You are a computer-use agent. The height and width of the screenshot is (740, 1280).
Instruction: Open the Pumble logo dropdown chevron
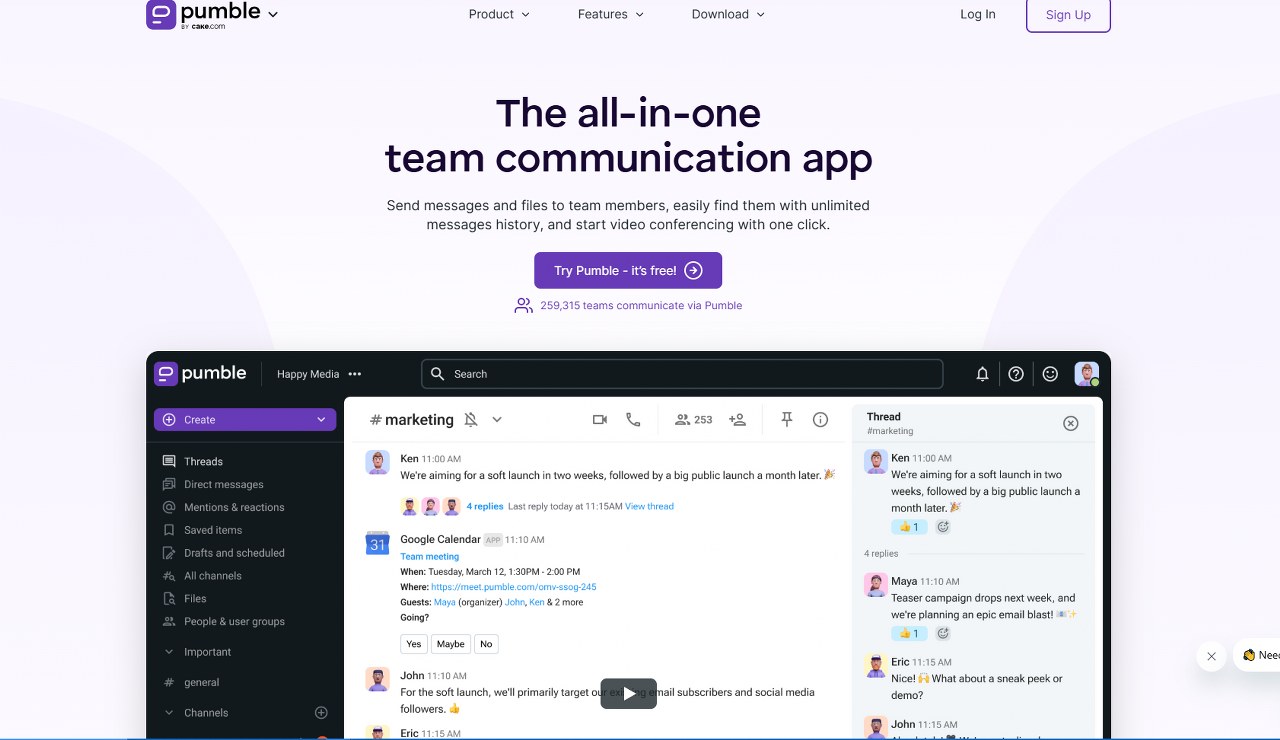[x=273, y=15]
